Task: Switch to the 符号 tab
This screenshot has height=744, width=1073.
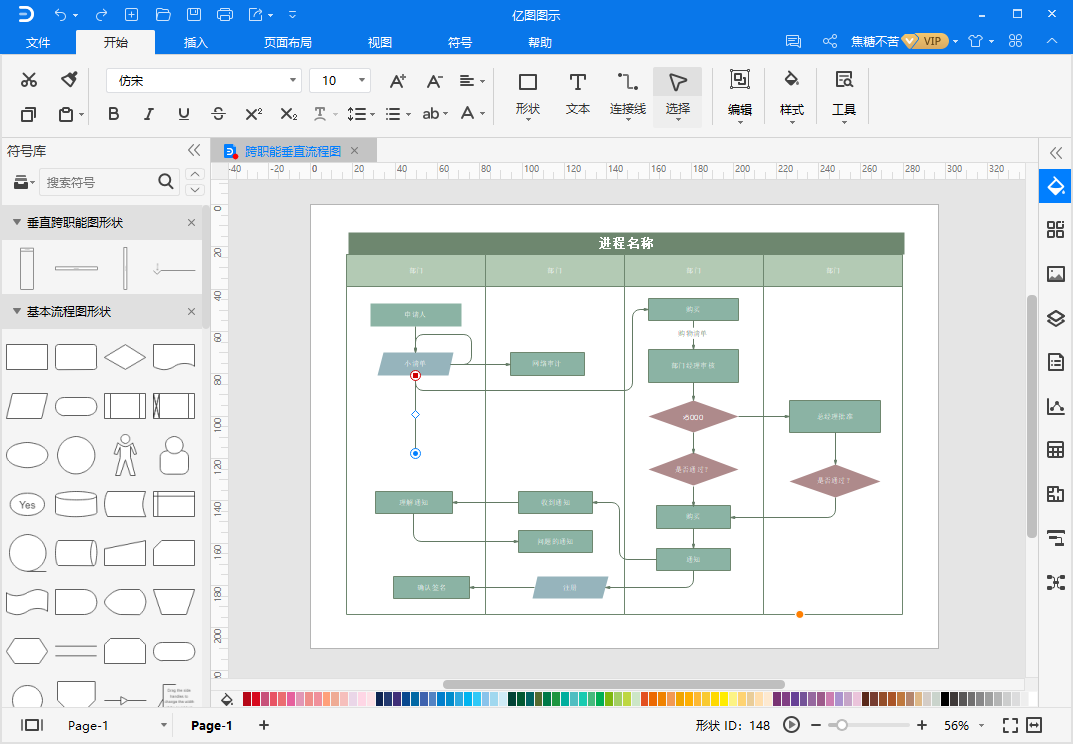Action: [460, 42]
